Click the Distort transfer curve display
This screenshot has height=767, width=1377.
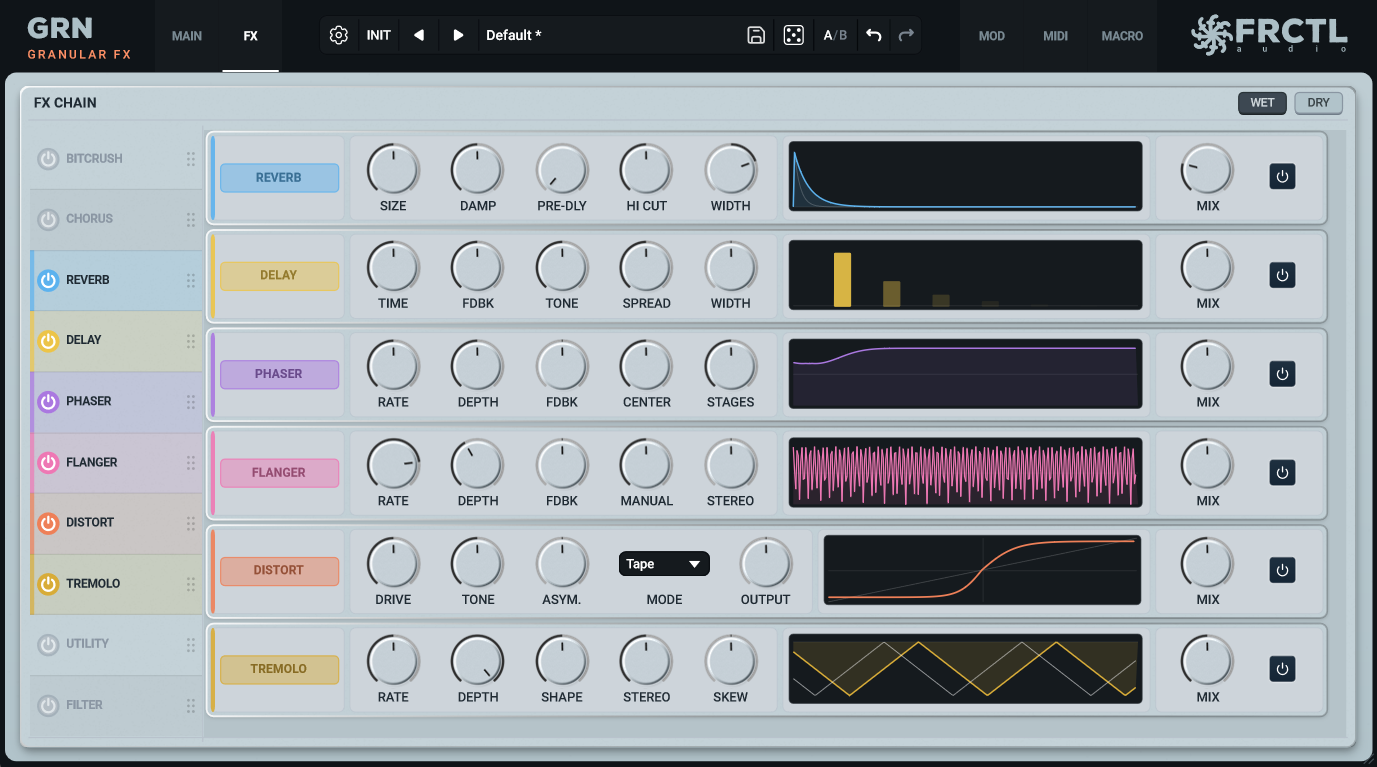(x=982, y=570)
